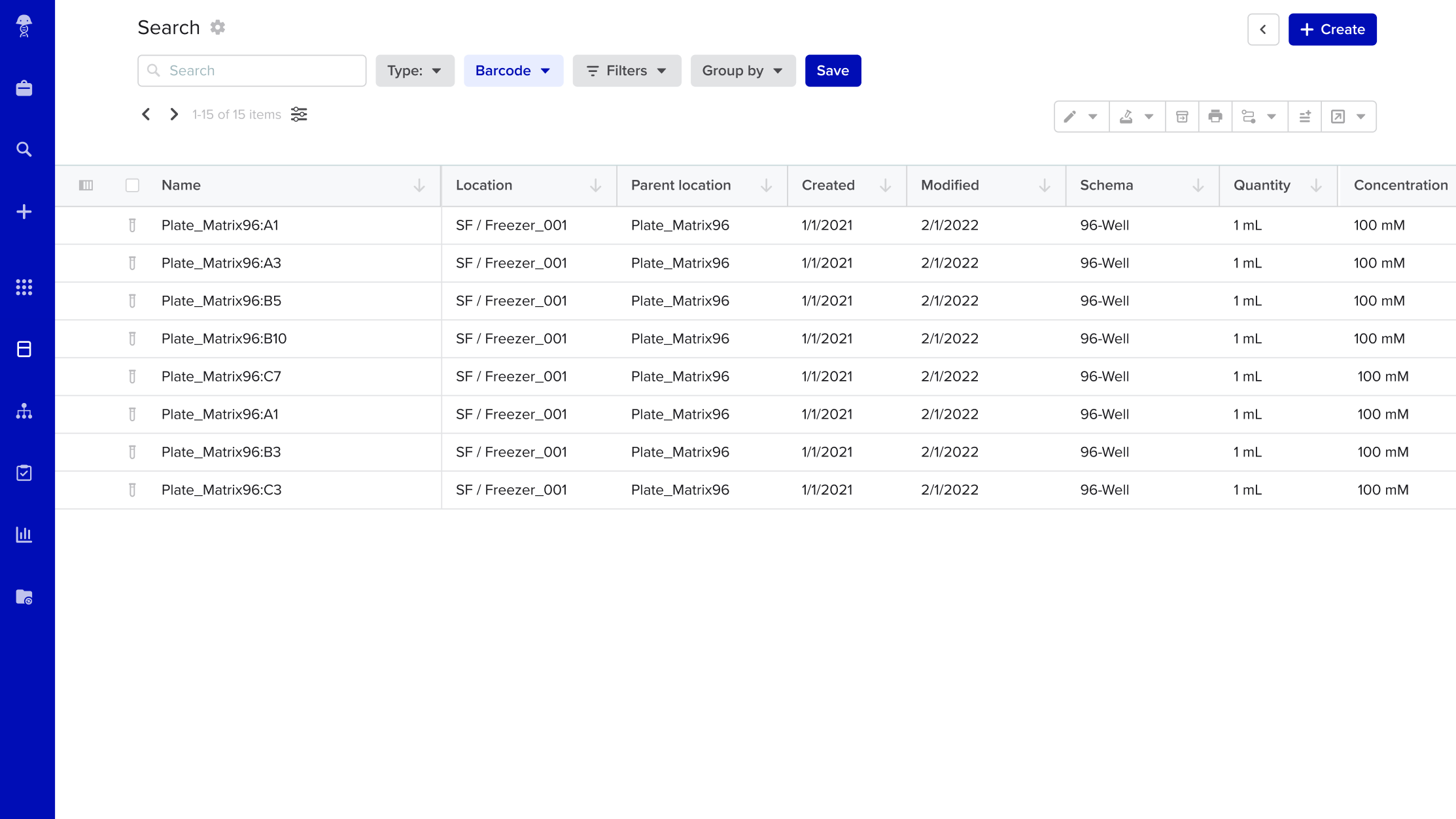Open the Group by dropdown
The image size is (1456, 819).
(x=743, y=71)
